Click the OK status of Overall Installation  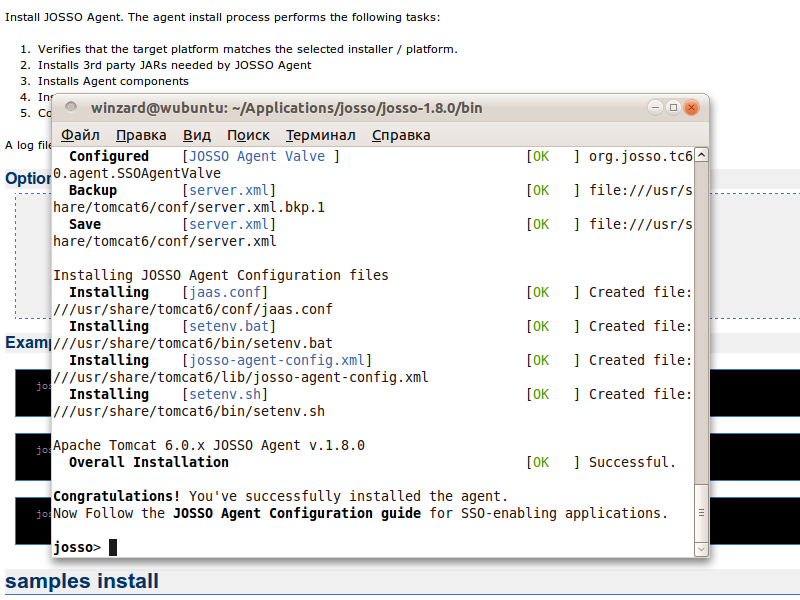(x=541, y=462)
